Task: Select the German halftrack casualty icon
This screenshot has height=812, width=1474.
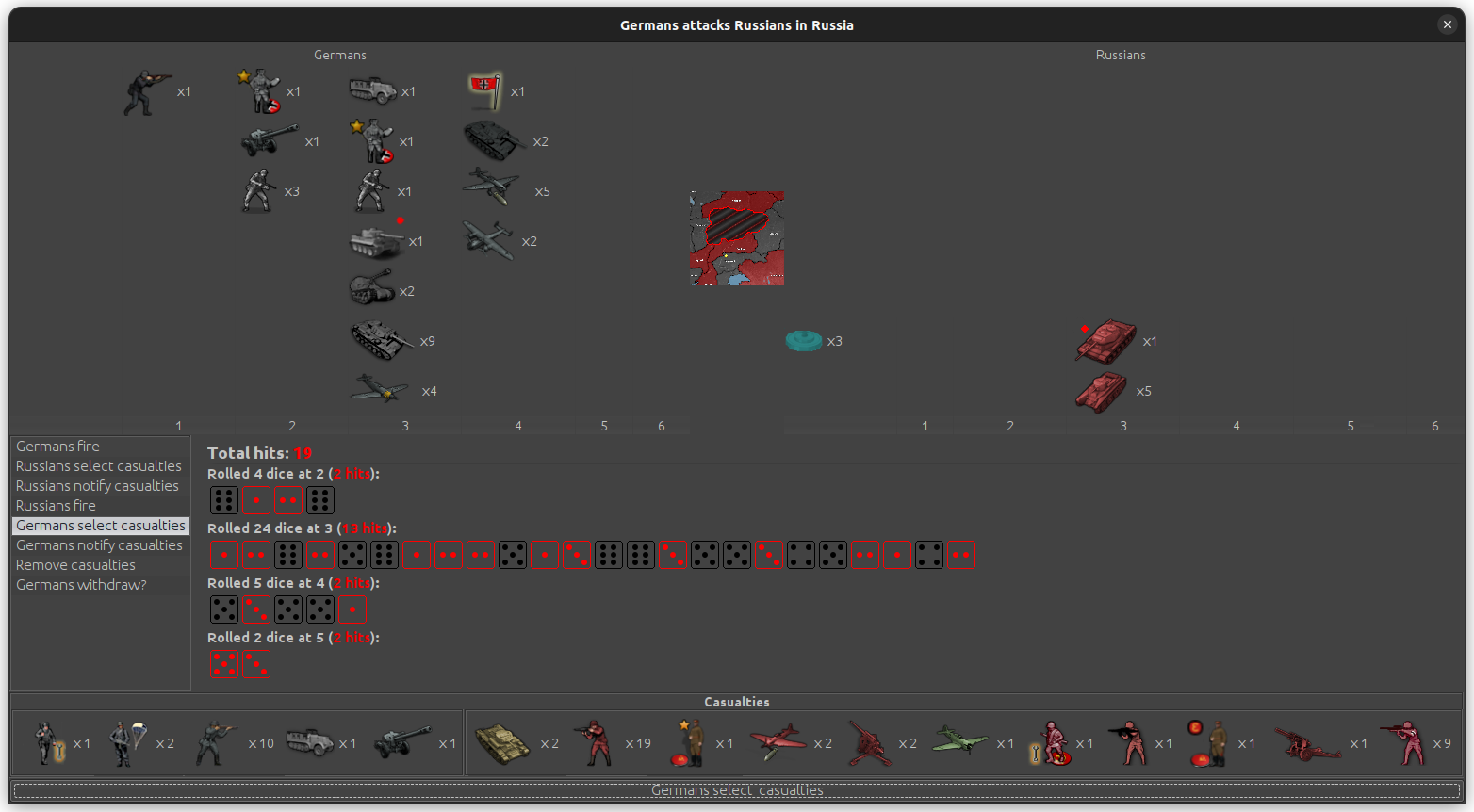Action: pos(310,742)
